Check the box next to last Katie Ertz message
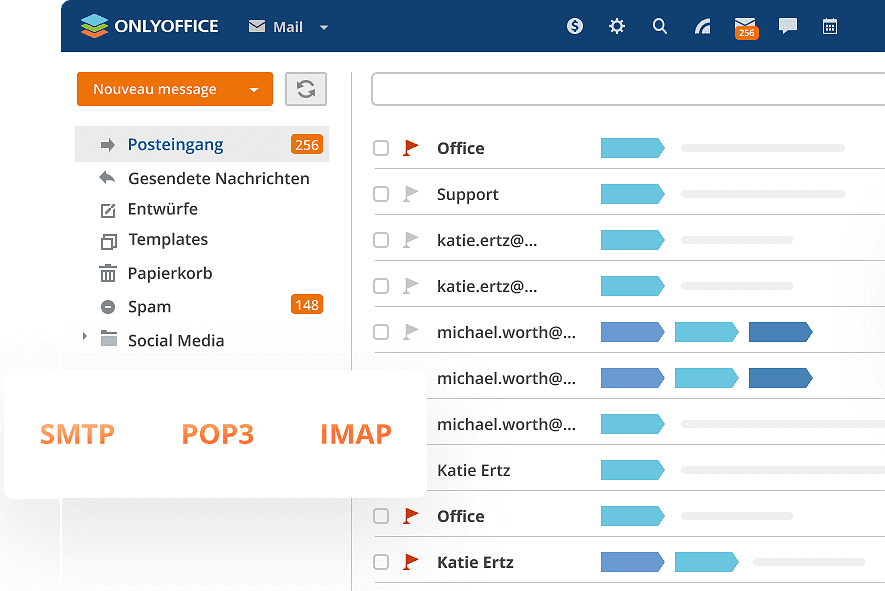This screenshot has height=591, width=885. click(x=381, y=562)
